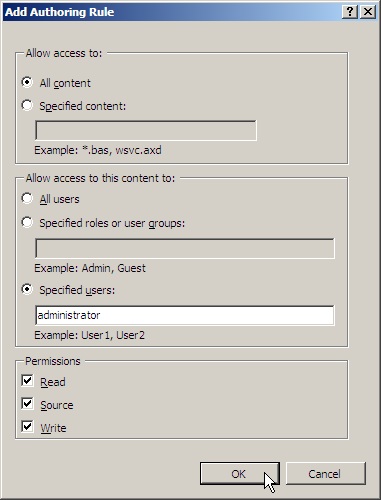Click the 'Example: User1, User2' hint text

(x=90, y=335)
